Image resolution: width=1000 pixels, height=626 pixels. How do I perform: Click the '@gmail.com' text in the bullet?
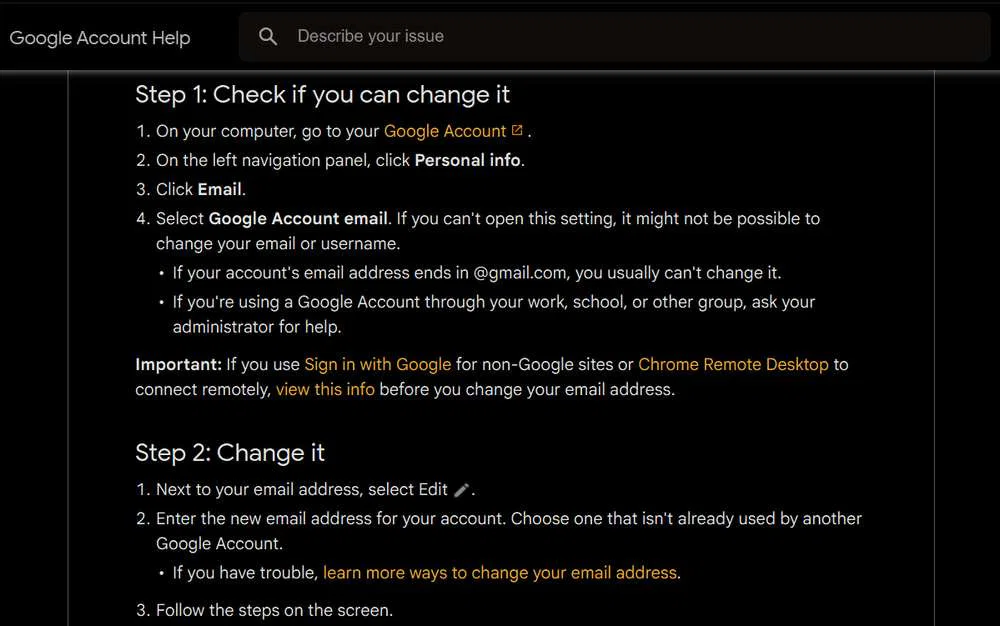click(521, 273)
